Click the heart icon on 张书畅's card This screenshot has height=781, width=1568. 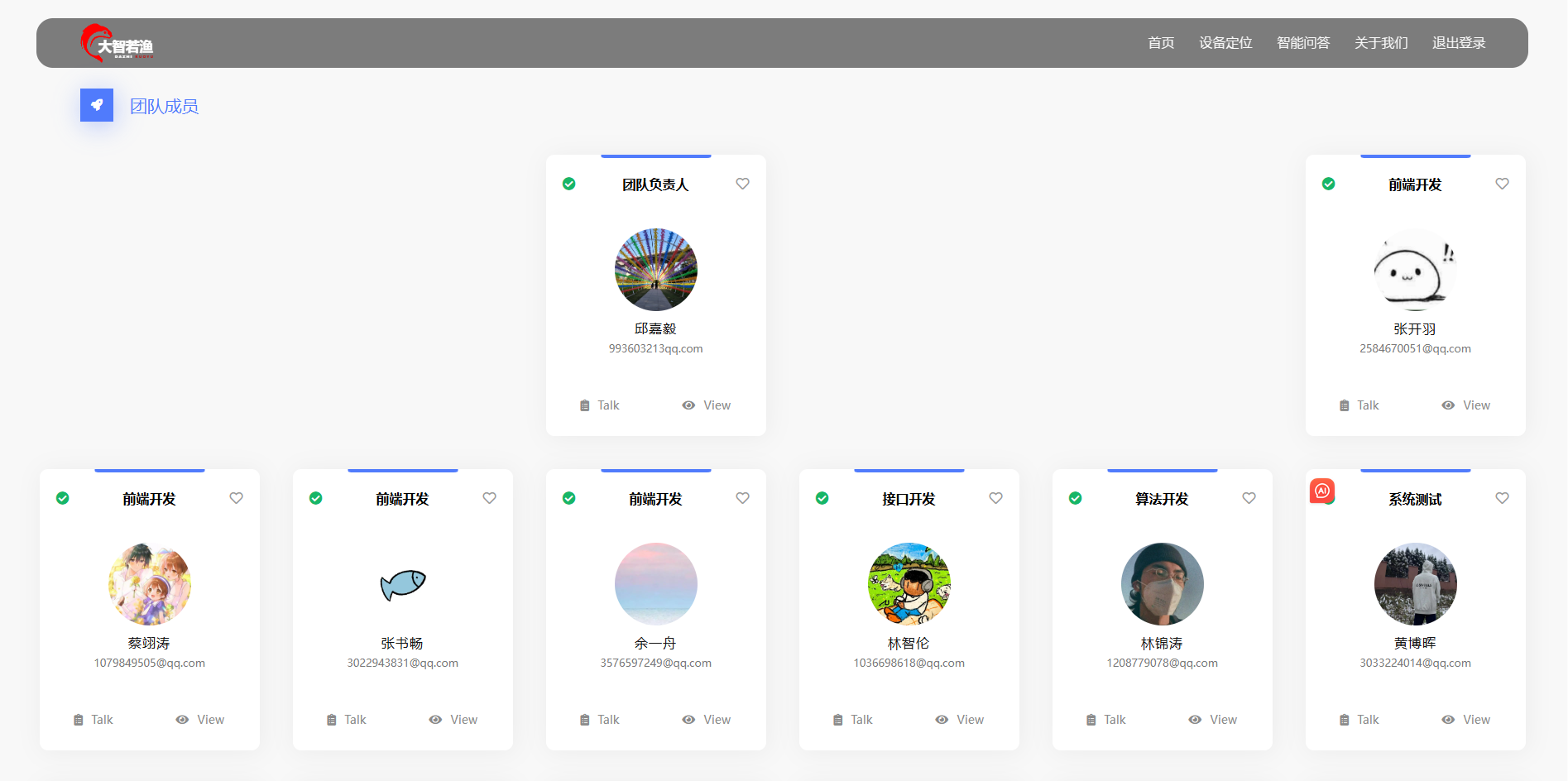tap(490, 498)
